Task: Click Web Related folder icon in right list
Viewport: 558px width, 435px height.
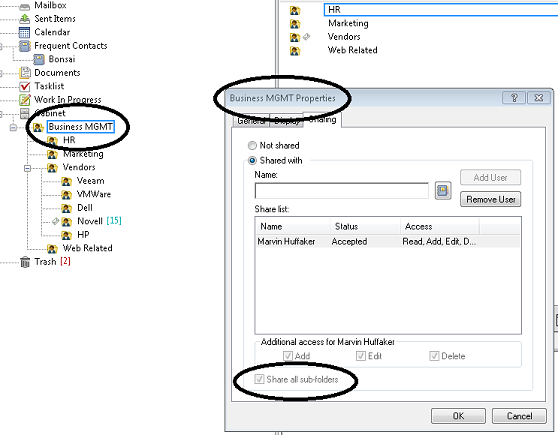Action: (x=295, y=51)
